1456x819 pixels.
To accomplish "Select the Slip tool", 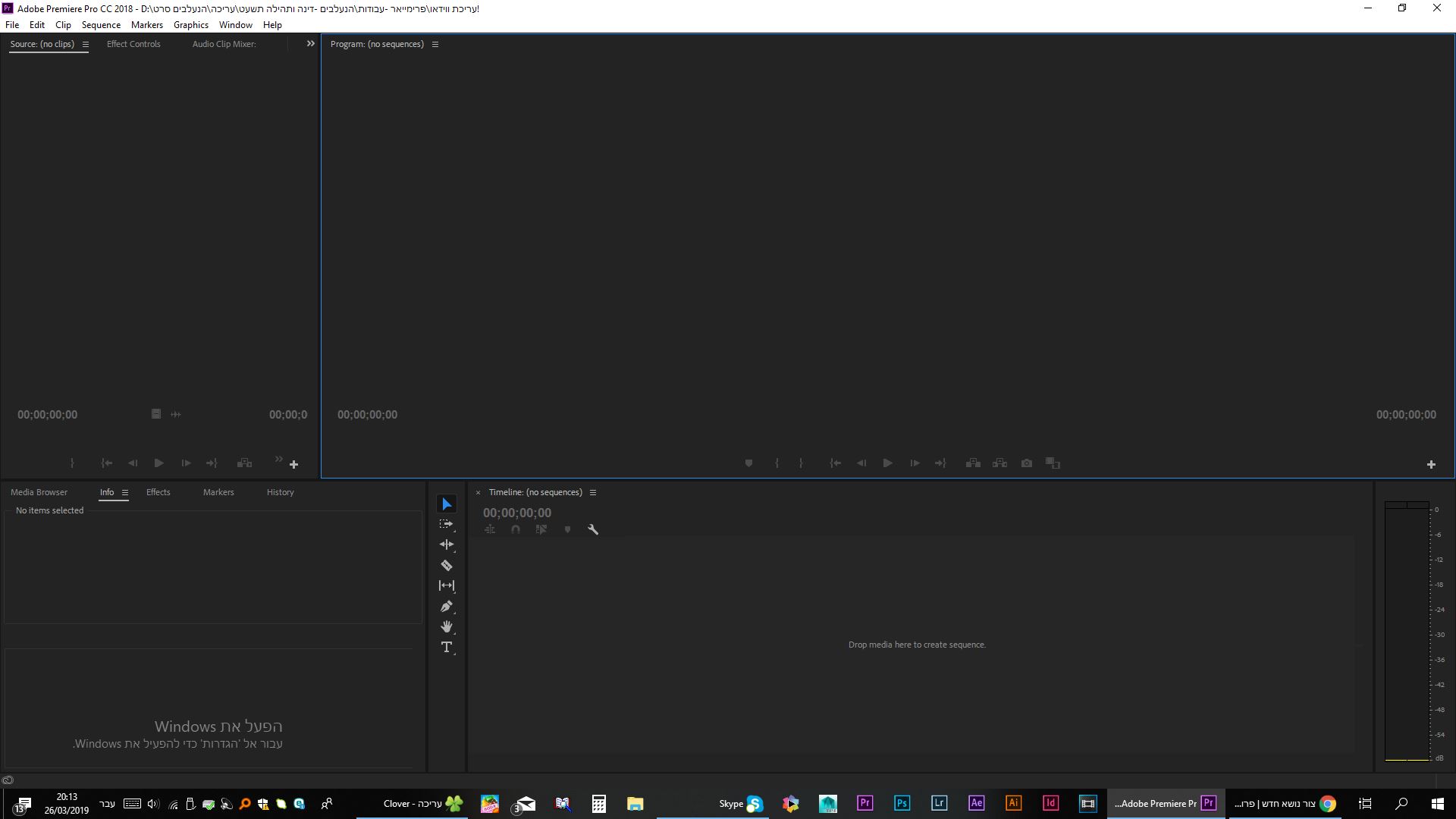I will point(447,585).
